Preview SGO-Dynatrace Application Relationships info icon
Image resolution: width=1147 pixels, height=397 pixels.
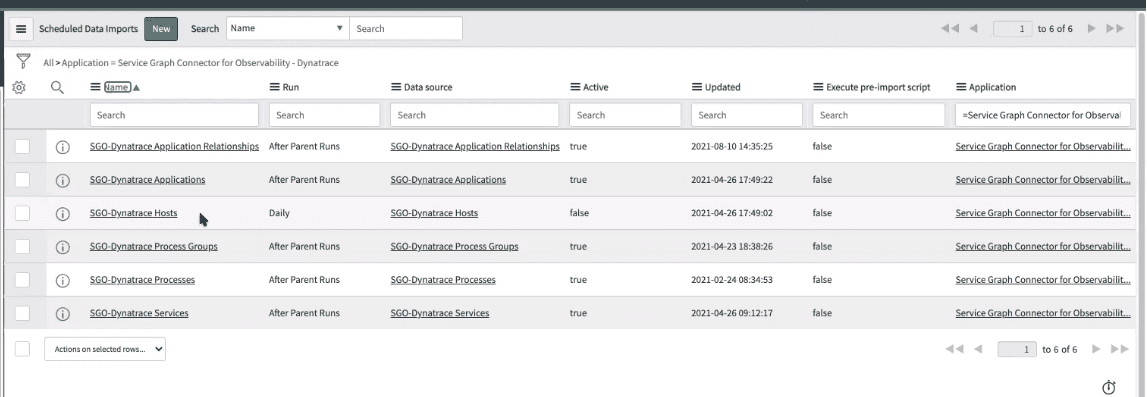click(63, 147)
